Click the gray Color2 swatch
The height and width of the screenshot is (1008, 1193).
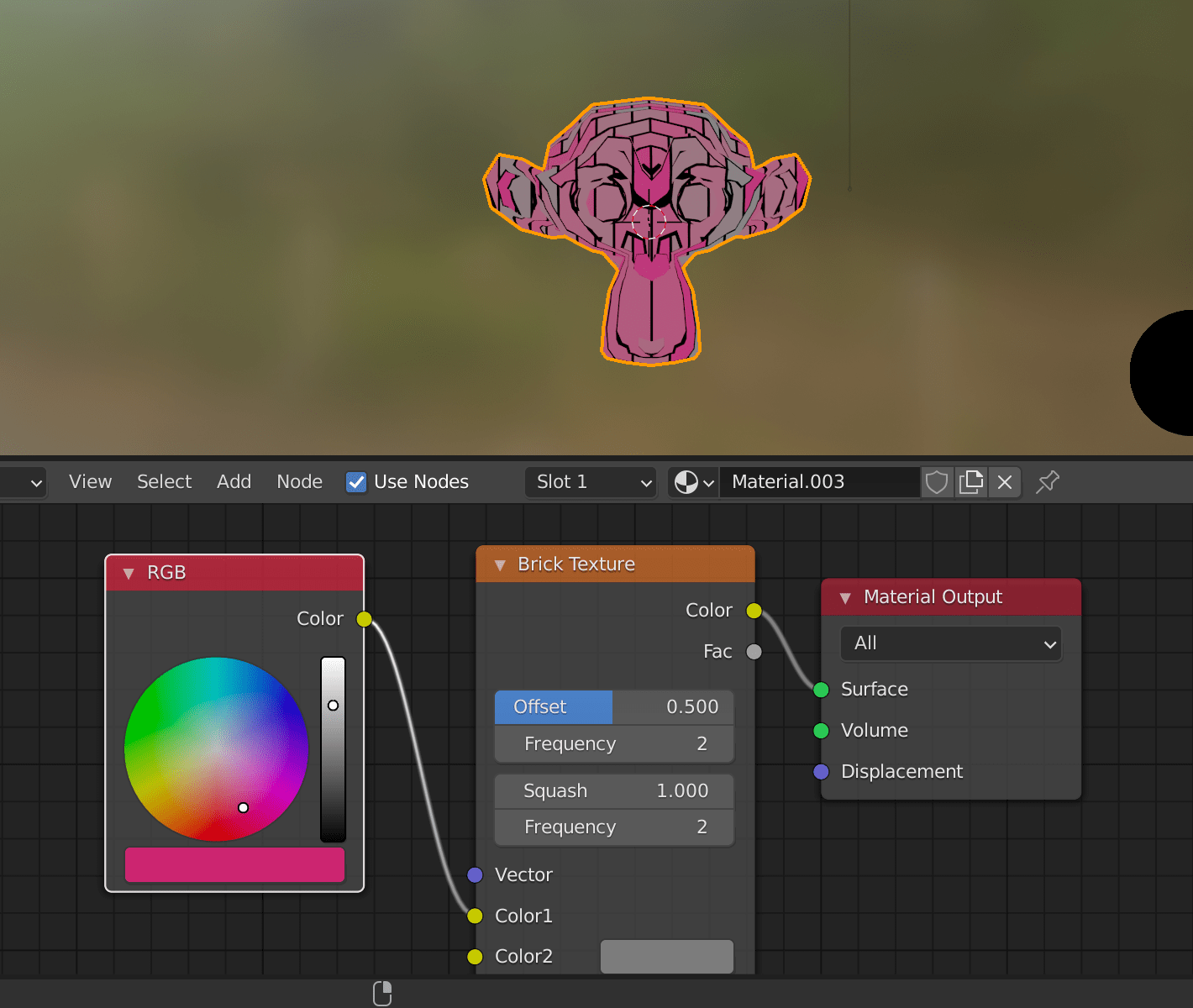[x=667, y=957]
